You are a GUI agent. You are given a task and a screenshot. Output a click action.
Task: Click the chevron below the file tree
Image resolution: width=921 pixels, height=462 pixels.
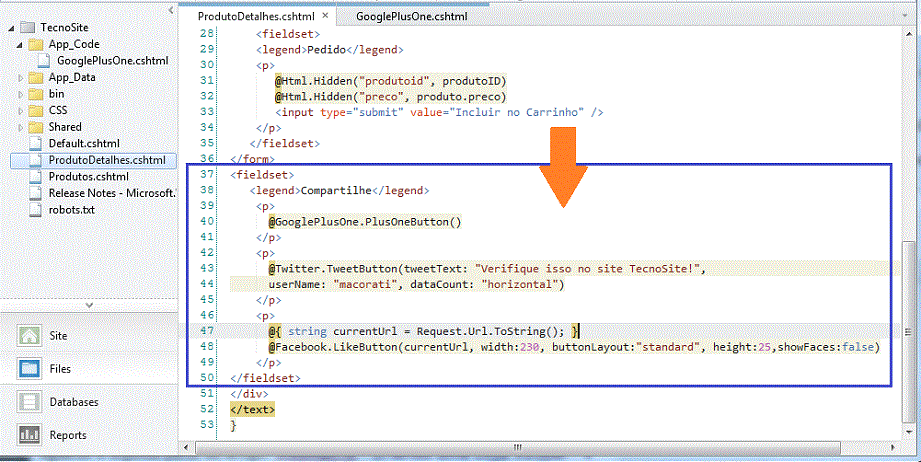[x=89, y=305]
